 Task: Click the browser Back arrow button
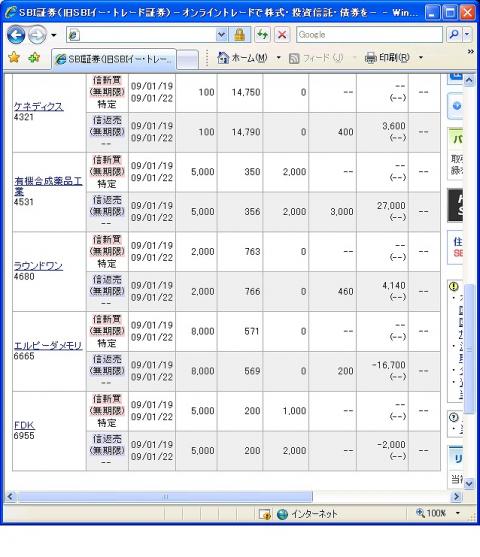pyautogui.click(x=16, y=35)
